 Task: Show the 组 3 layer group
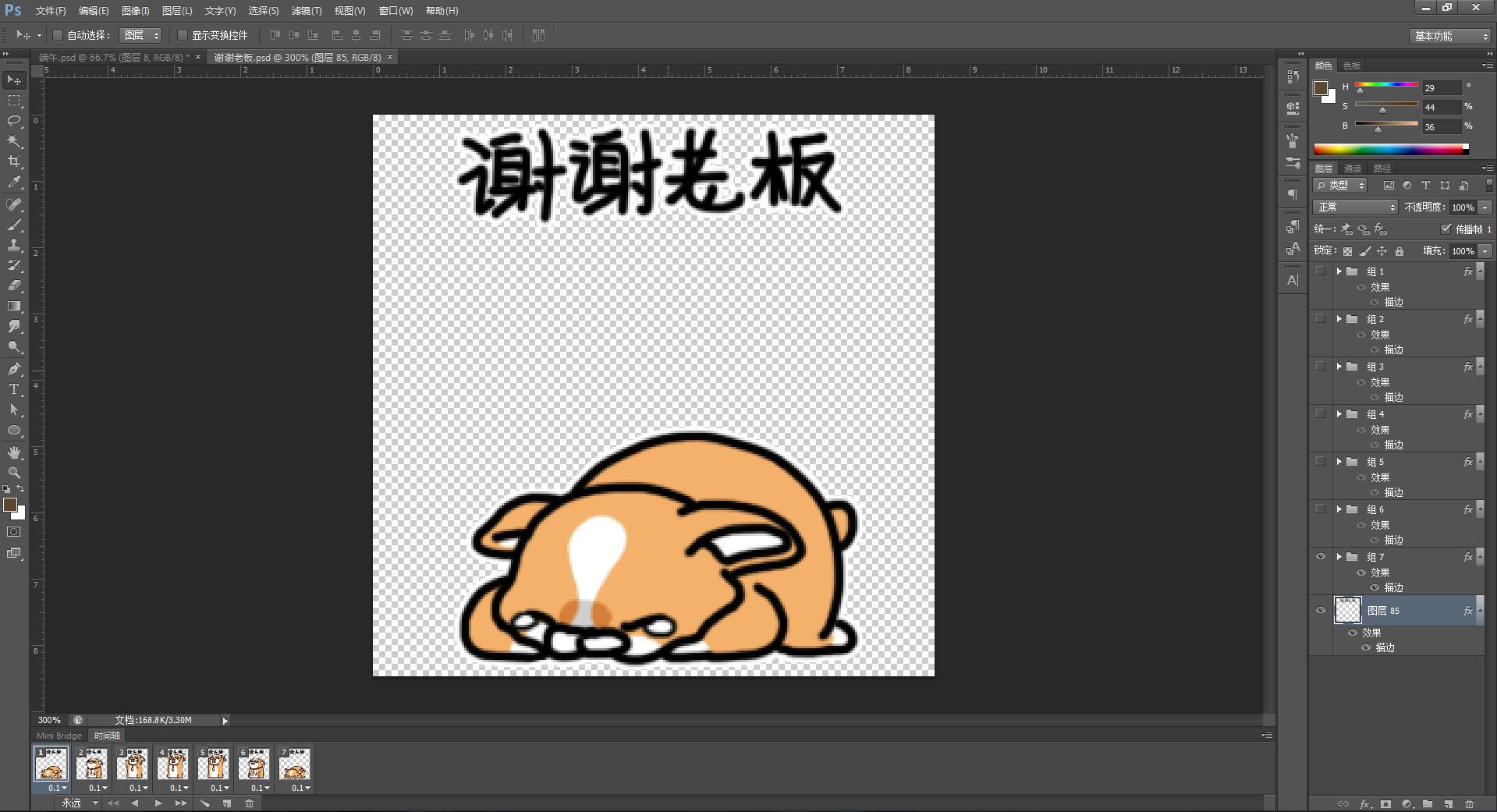(x=1321, y=367)
